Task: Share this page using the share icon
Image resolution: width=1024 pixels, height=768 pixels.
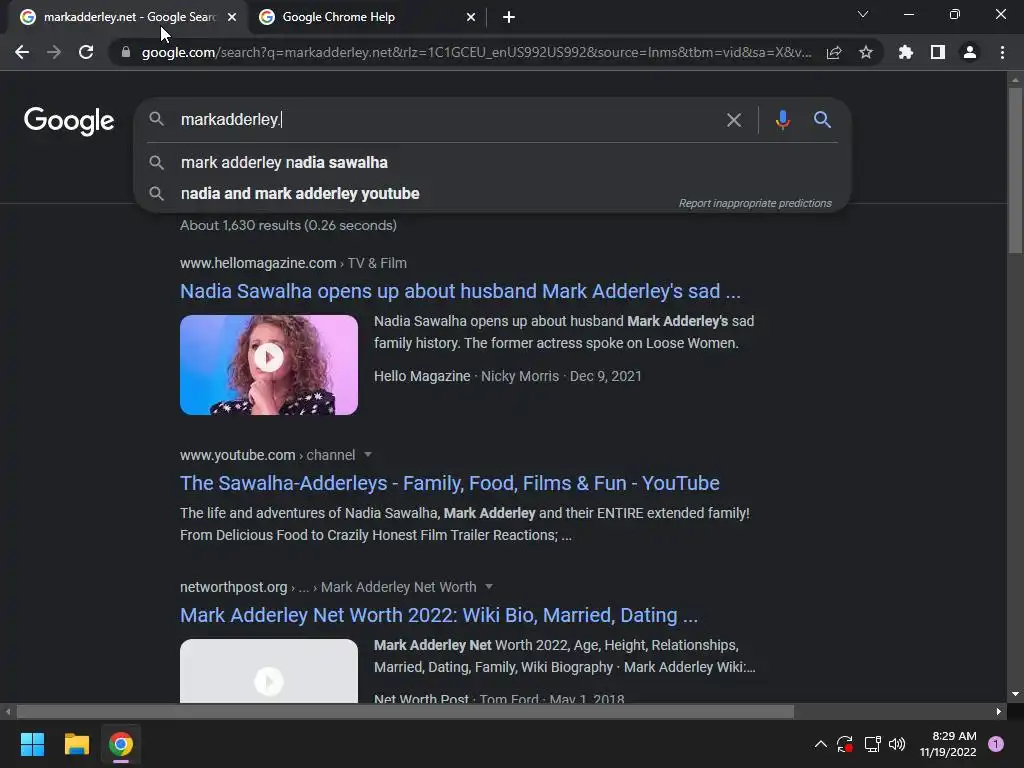Action: pos(834,52)
